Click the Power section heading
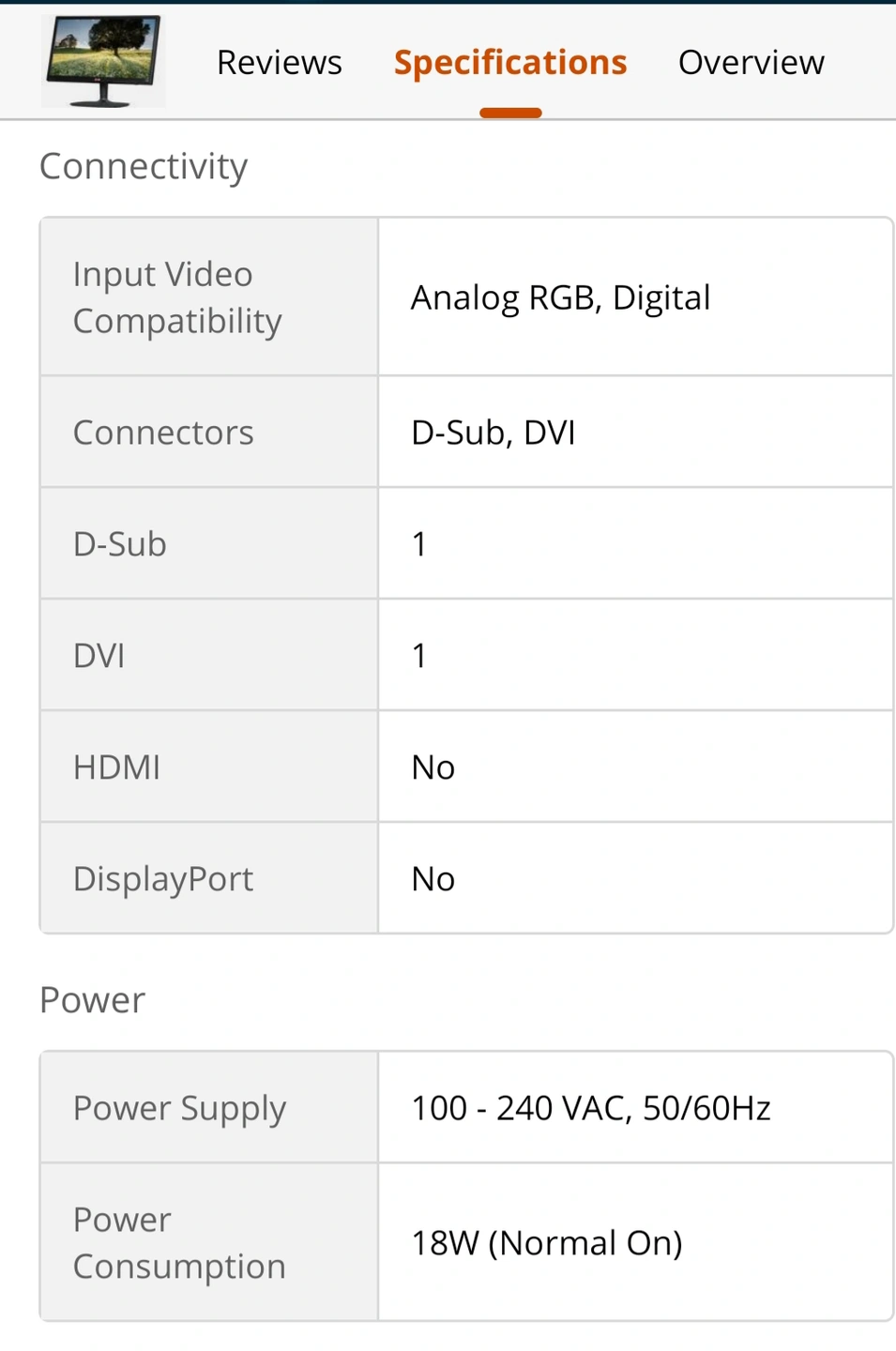This screenshot has width=896, height=1351. click(x=92, y=1000)
